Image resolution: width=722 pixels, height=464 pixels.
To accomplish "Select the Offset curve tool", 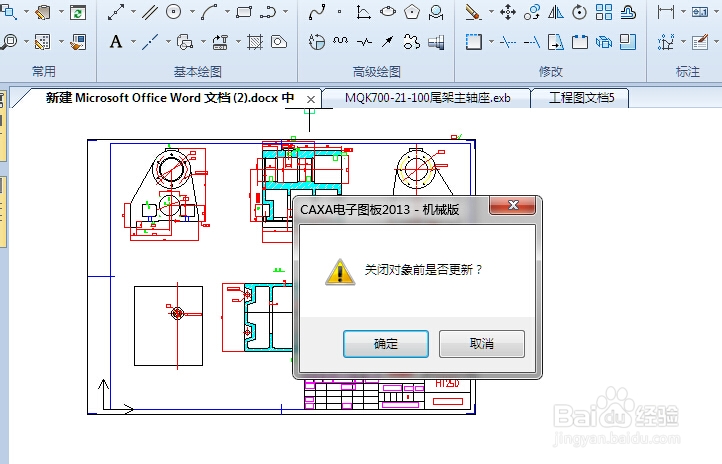I will (x=628, y=12).
